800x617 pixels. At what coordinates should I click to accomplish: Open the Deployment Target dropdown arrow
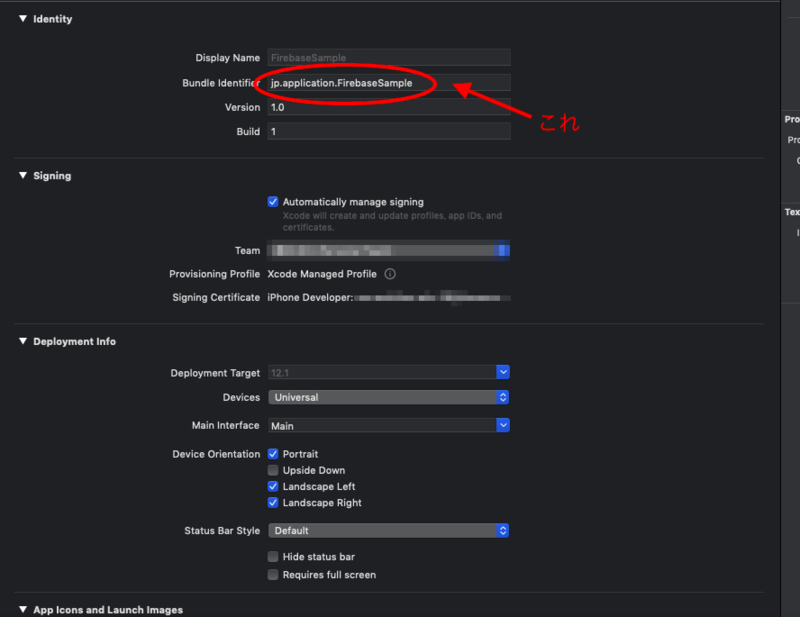503,372
